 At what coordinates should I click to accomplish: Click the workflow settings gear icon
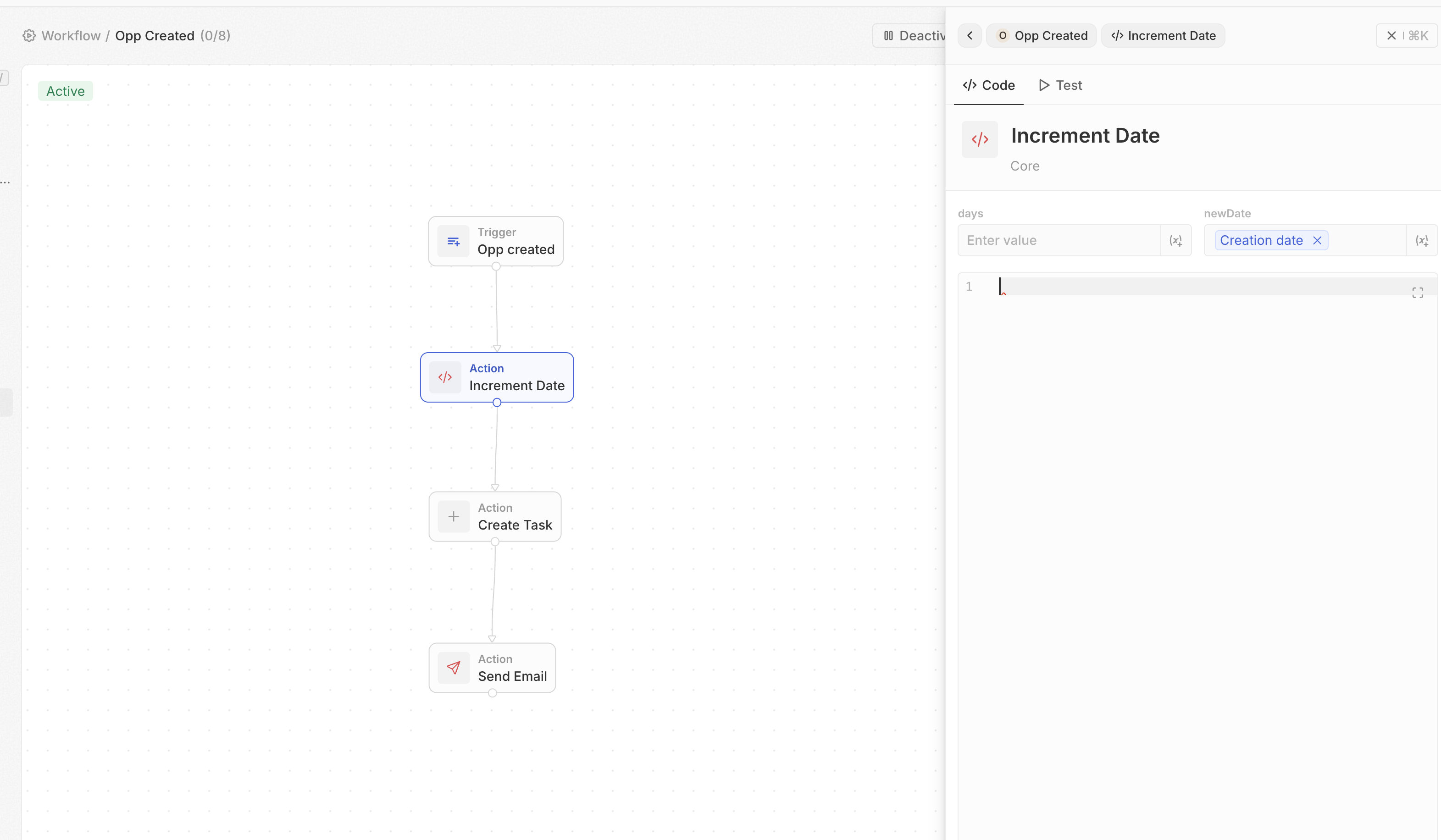[x=29, y=36]
